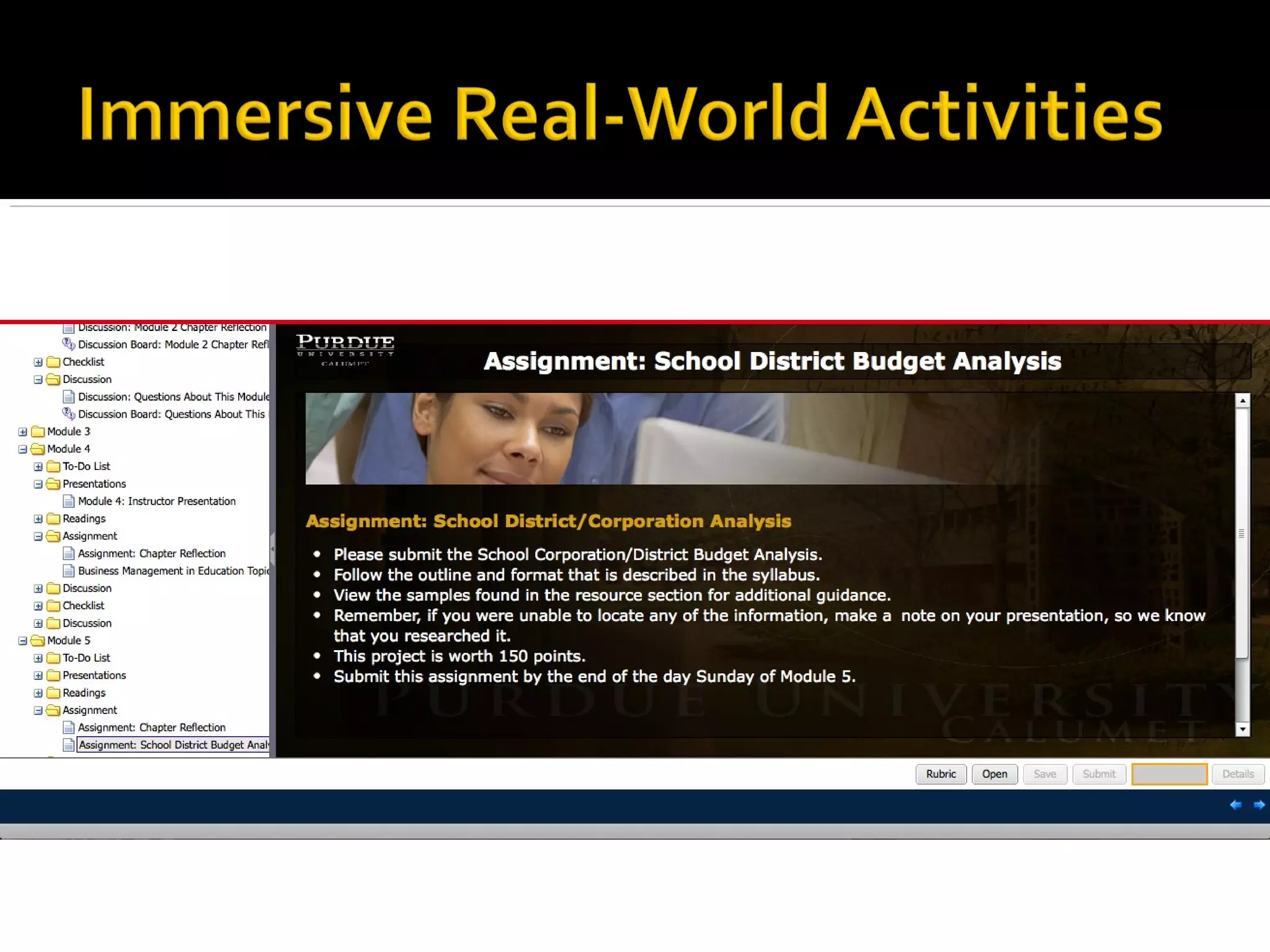Click the Module 4 Instructor Presentation page icon
The width and height of the screenshot is (1270, 952).
pyautogui.click(x=69, y=501)
